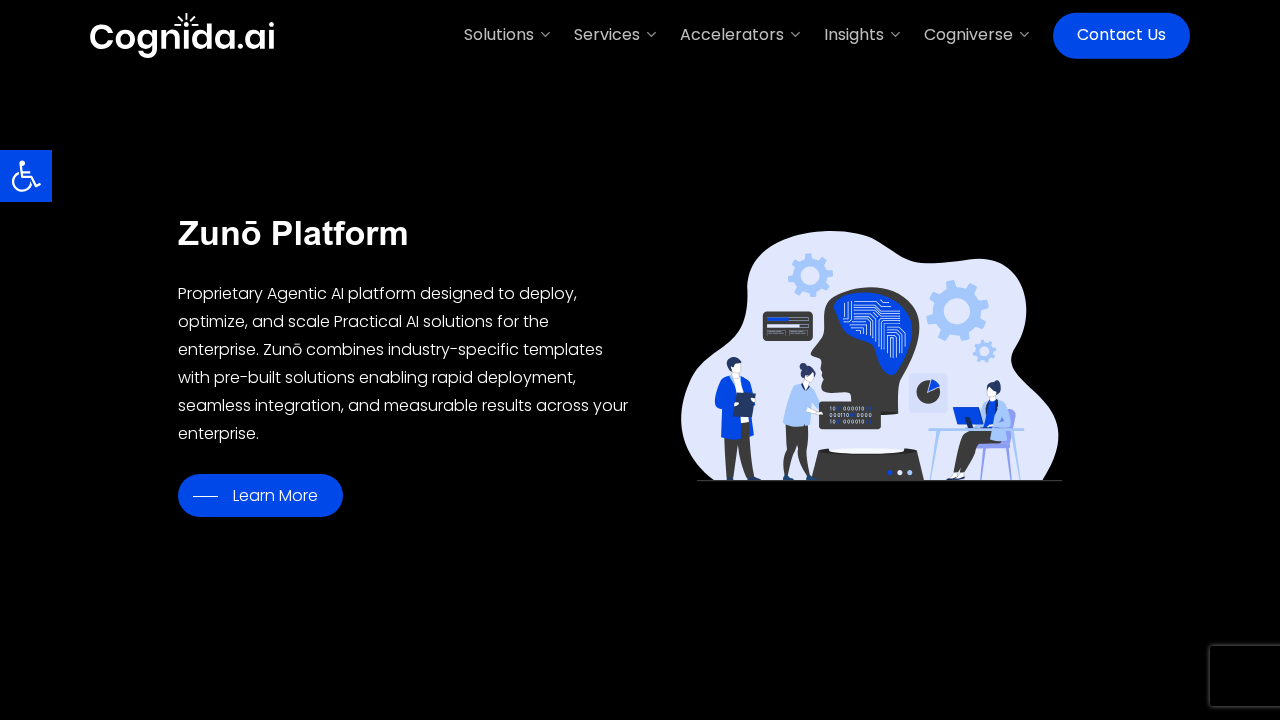This screenshot has height=720, width=1280.
Task: Click the Cognida.ai logo
Action: pyautogui.click(x=182, y=35)
